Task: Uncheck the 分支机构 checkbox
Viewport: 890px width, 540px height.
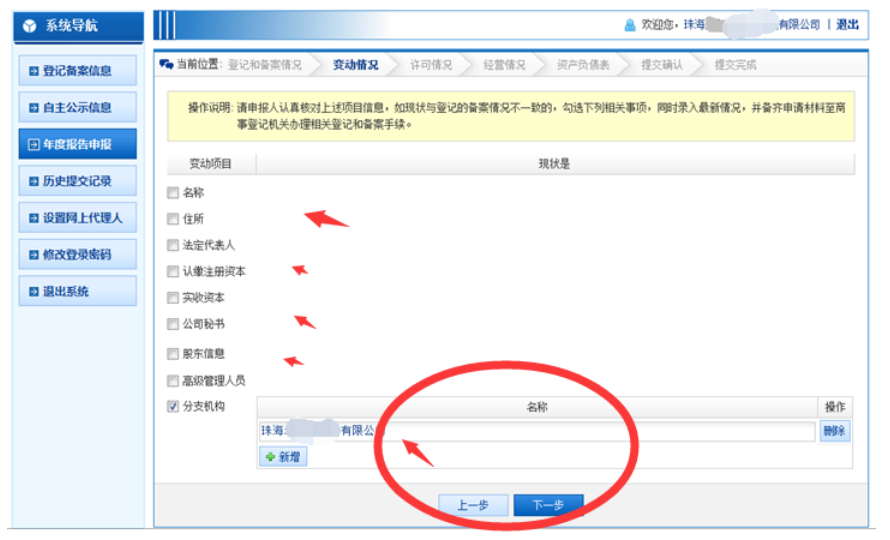Action: click(x=173, y=406)
